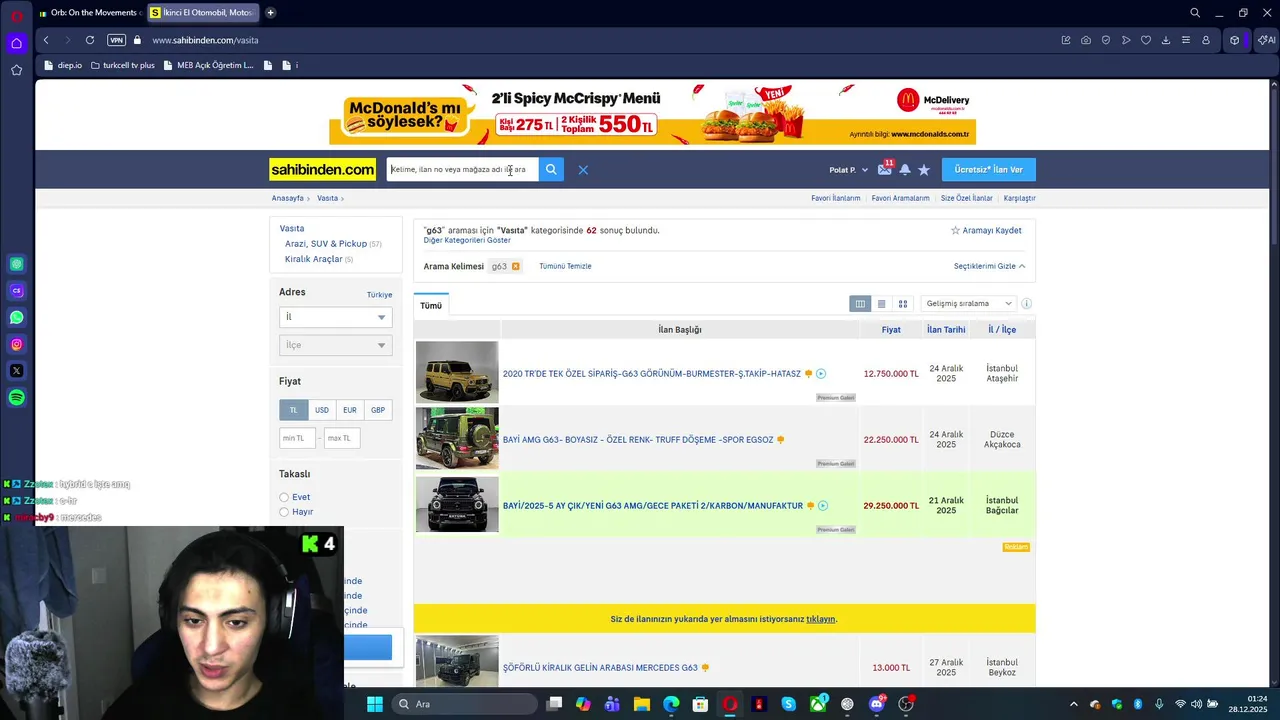Click the heart bookmark icon in address bar
Viewport: 1280px width, 720px height.
1146,40
